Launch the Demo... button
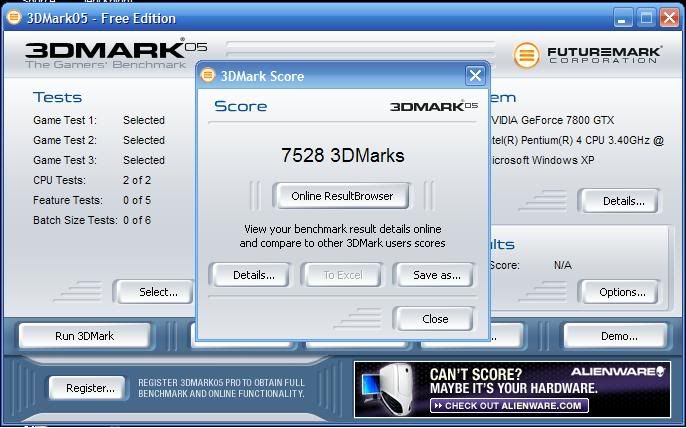This screenshot has width=686, height=428. (616, 336)
